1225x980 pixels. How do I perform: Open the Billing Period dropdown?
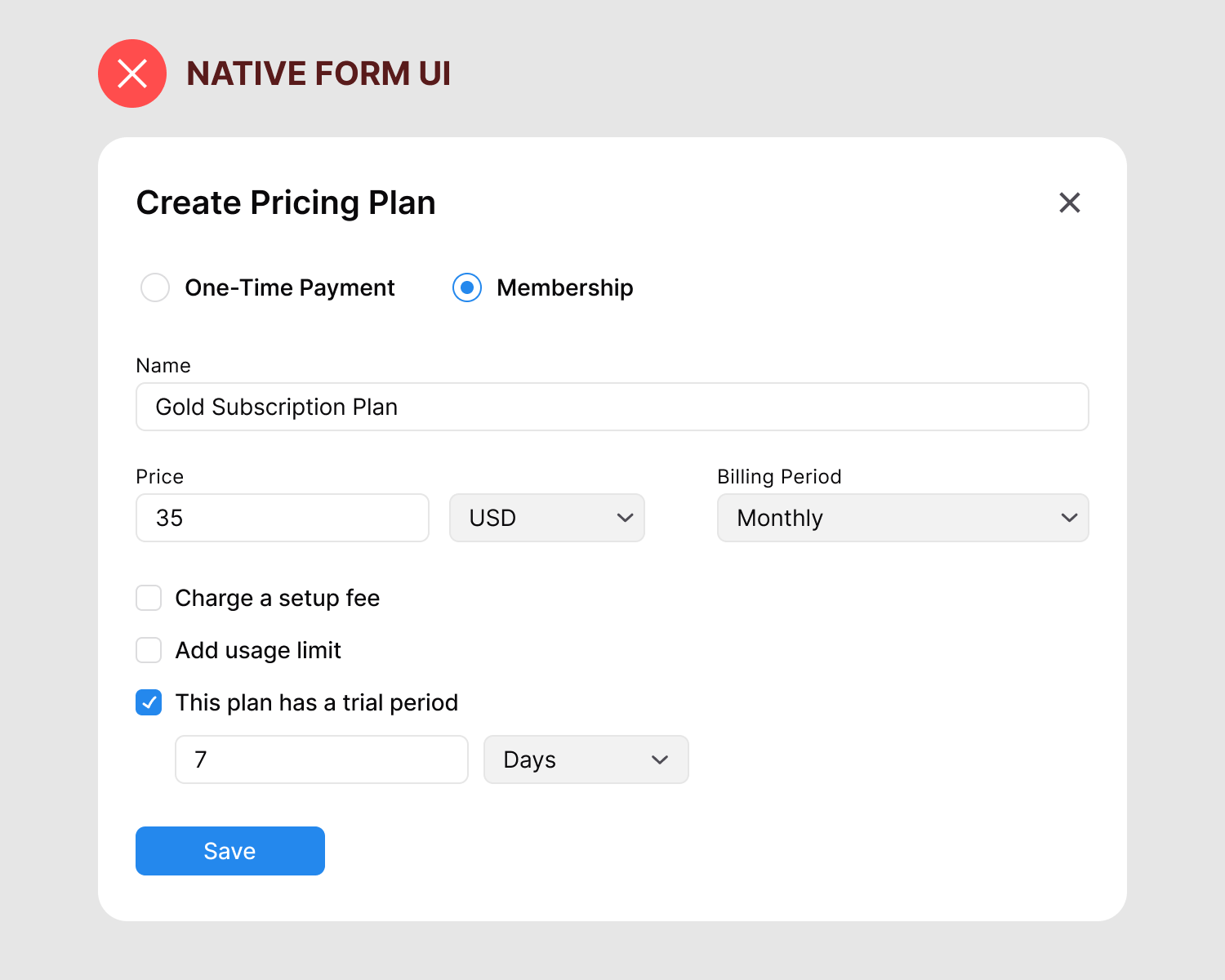click(x=902, y=518)
